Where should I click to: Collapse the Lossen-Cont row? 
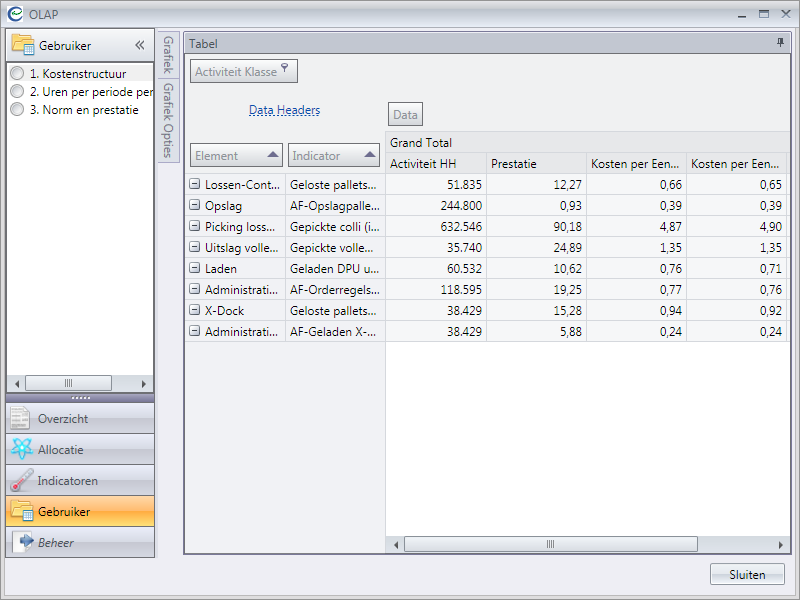195,184
